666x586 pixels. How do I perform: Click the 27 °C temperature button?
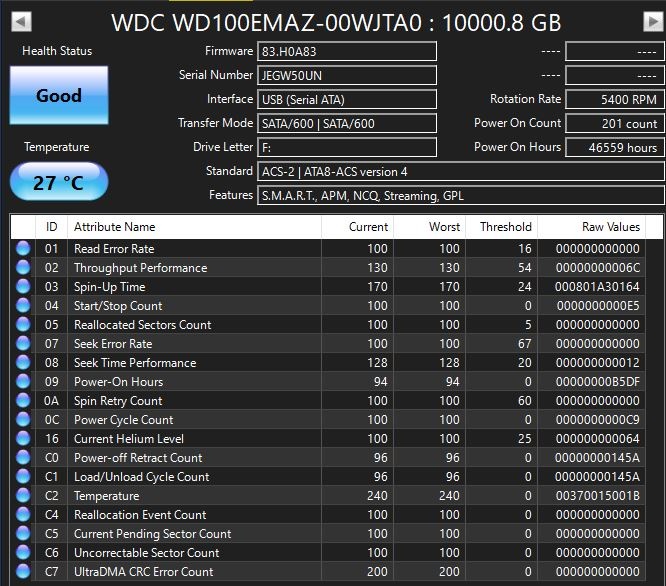59,182
